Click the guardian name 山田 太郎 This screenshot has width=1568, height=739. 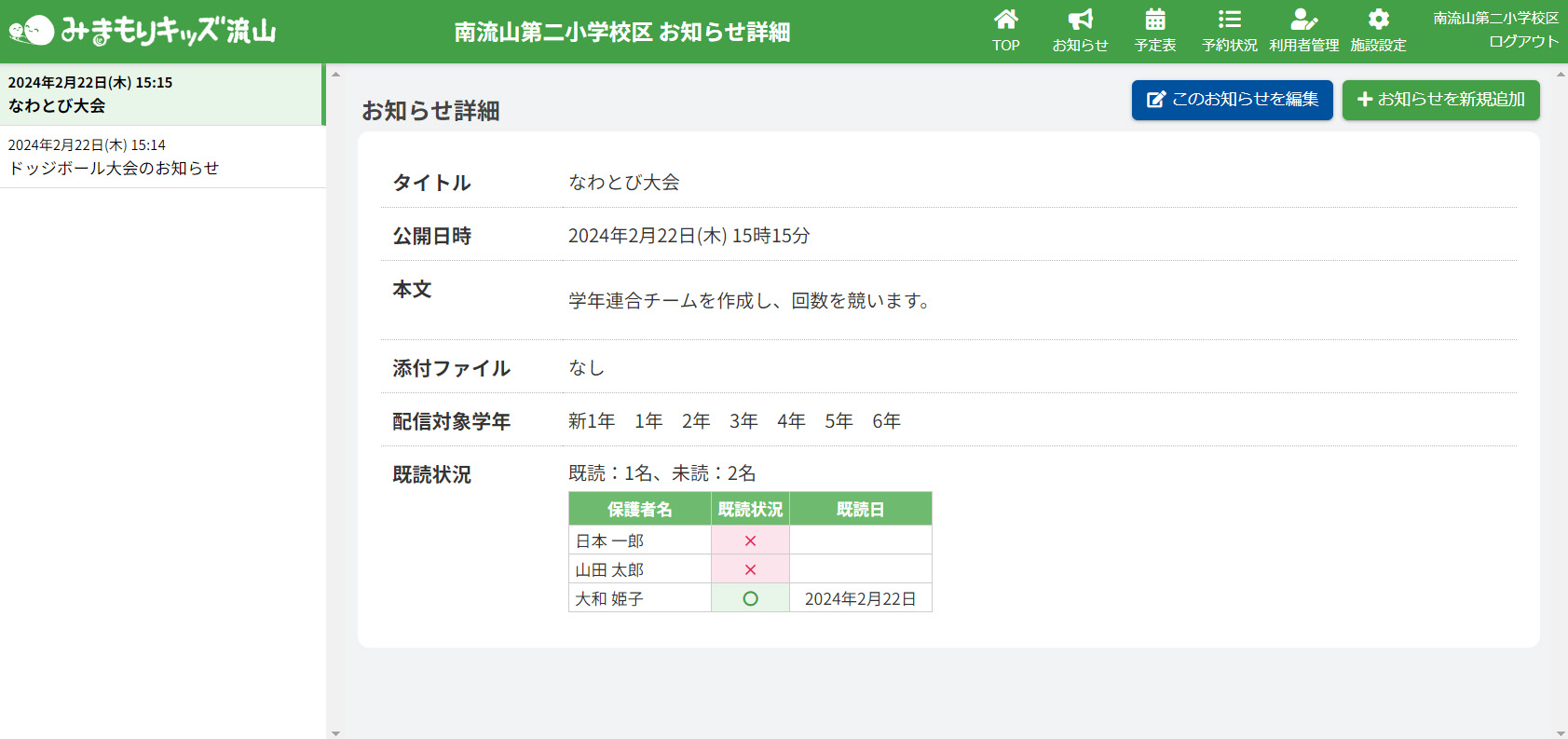click(609, 569)
